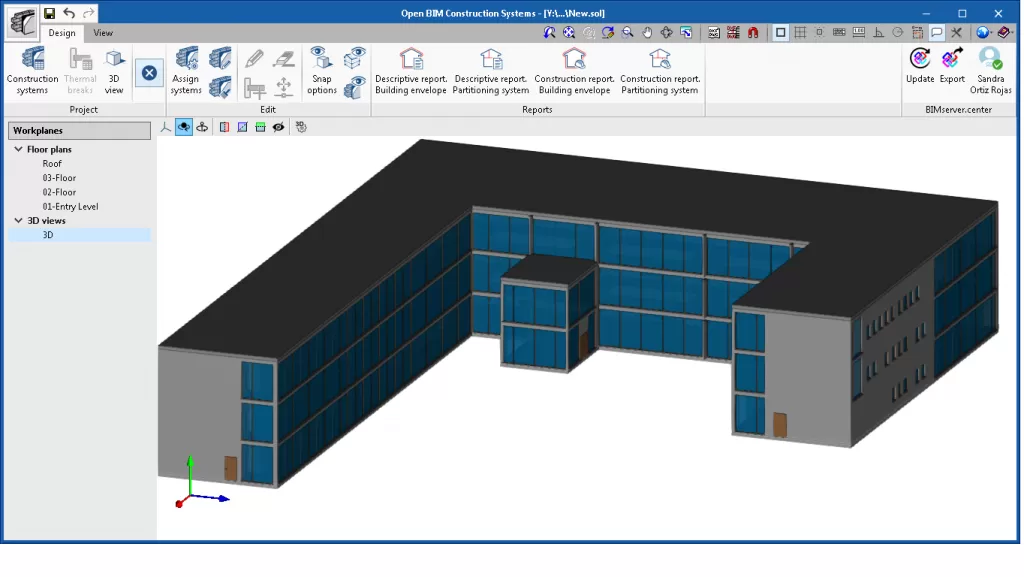Select the Design ribbon tab
The width and height of the screenshot is (1024, 577).
point(62,33)
